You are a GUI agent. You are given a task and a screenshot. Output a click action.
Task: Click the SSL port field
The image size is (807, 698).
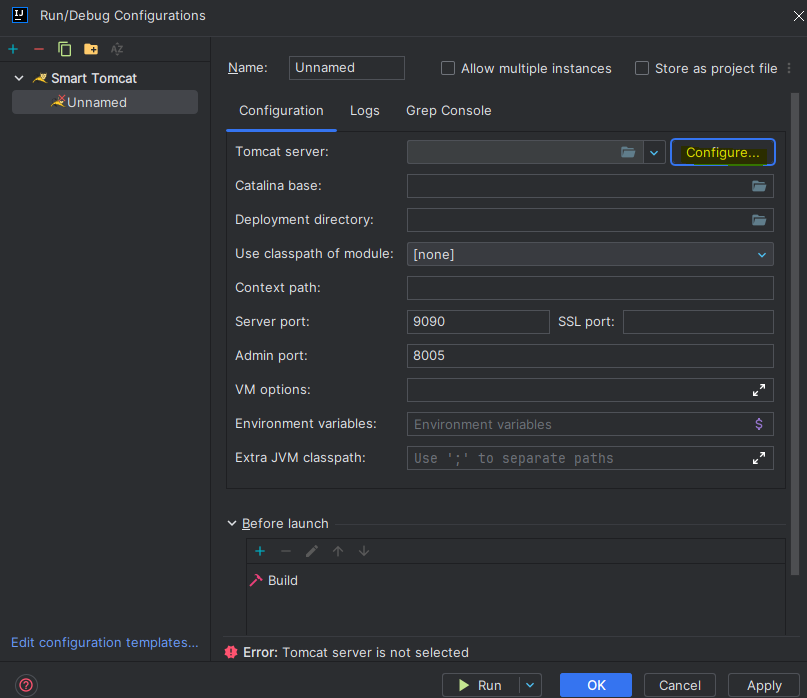(x=698, y=322)
